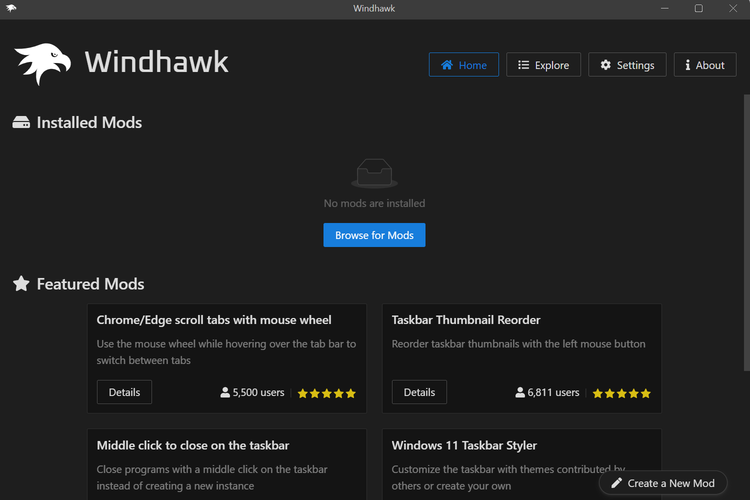750x500 pixels.
Task: Click the user icon beside 6,811 users
Action: point(520,392)
